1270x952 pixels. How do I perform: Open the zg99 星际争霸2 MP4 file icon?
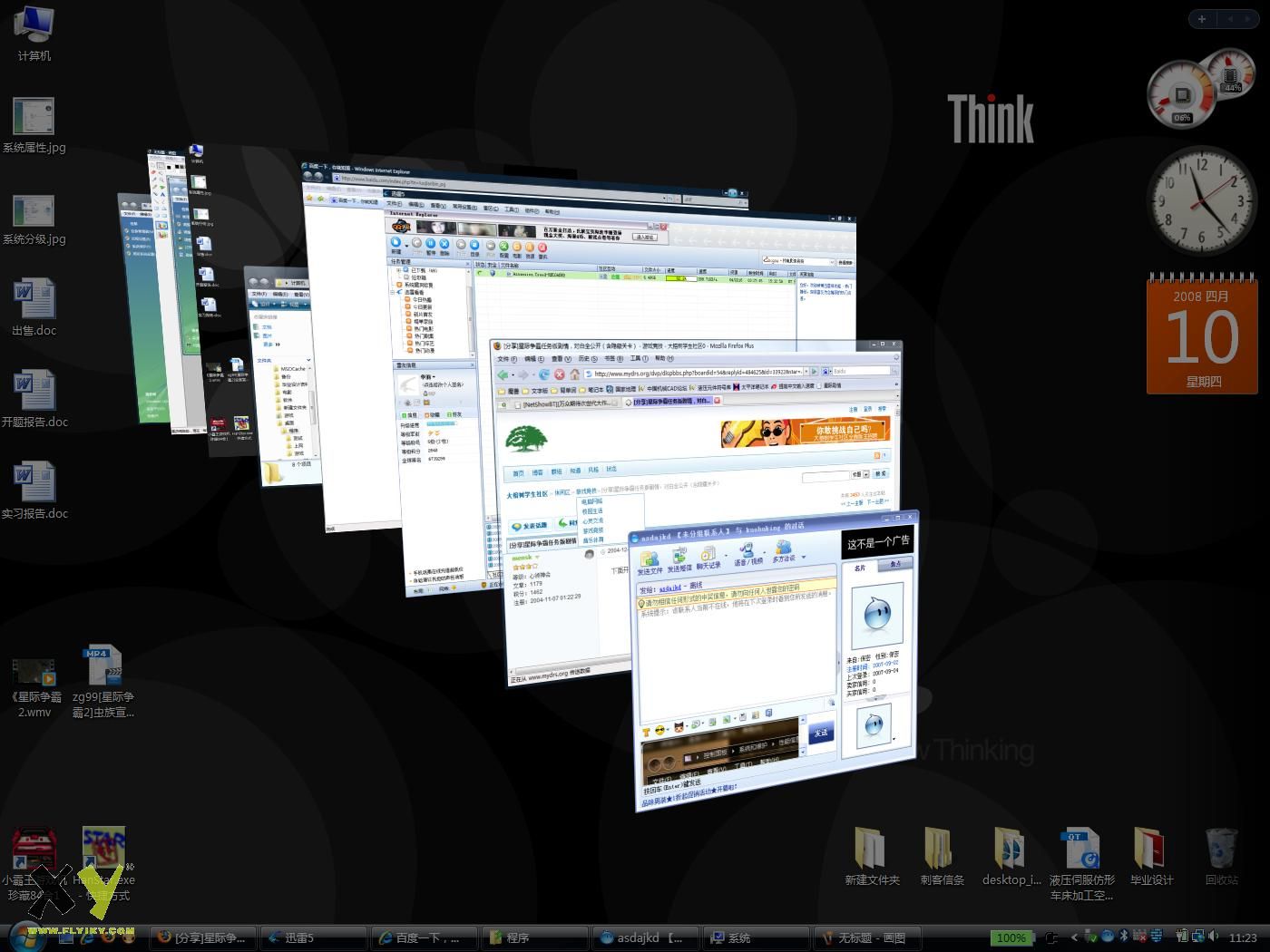(x=103, y=682)
